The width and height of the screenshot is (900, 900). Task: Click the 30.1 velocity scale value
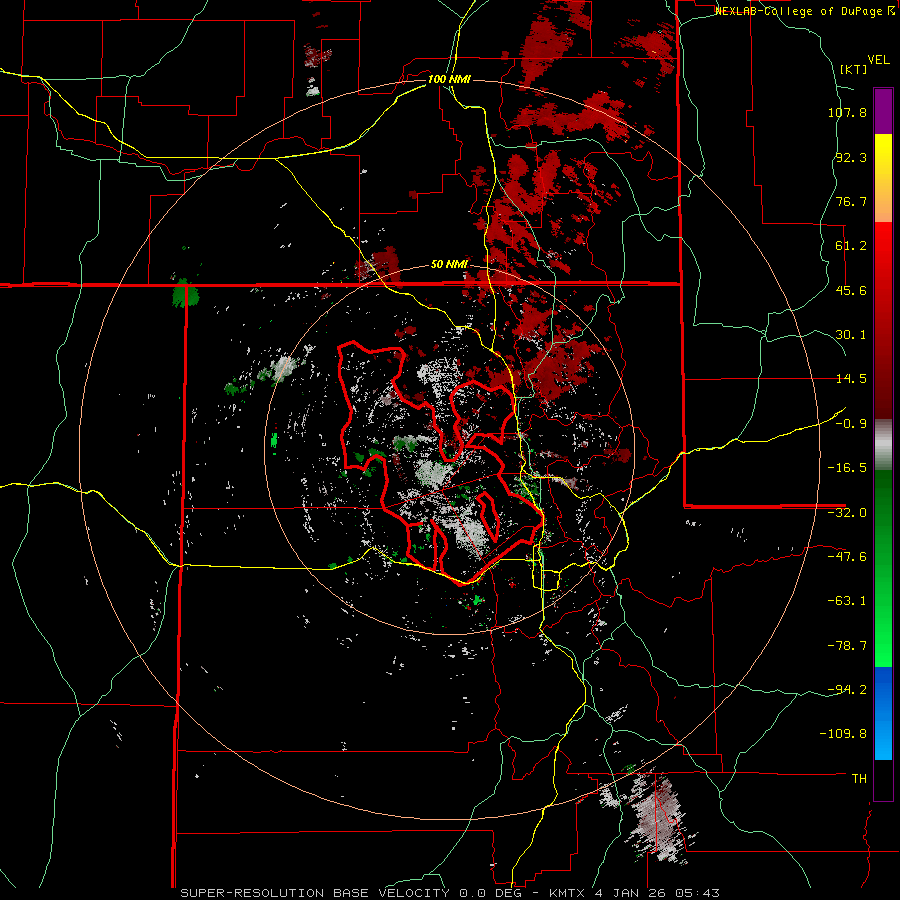tap(851, 335)
